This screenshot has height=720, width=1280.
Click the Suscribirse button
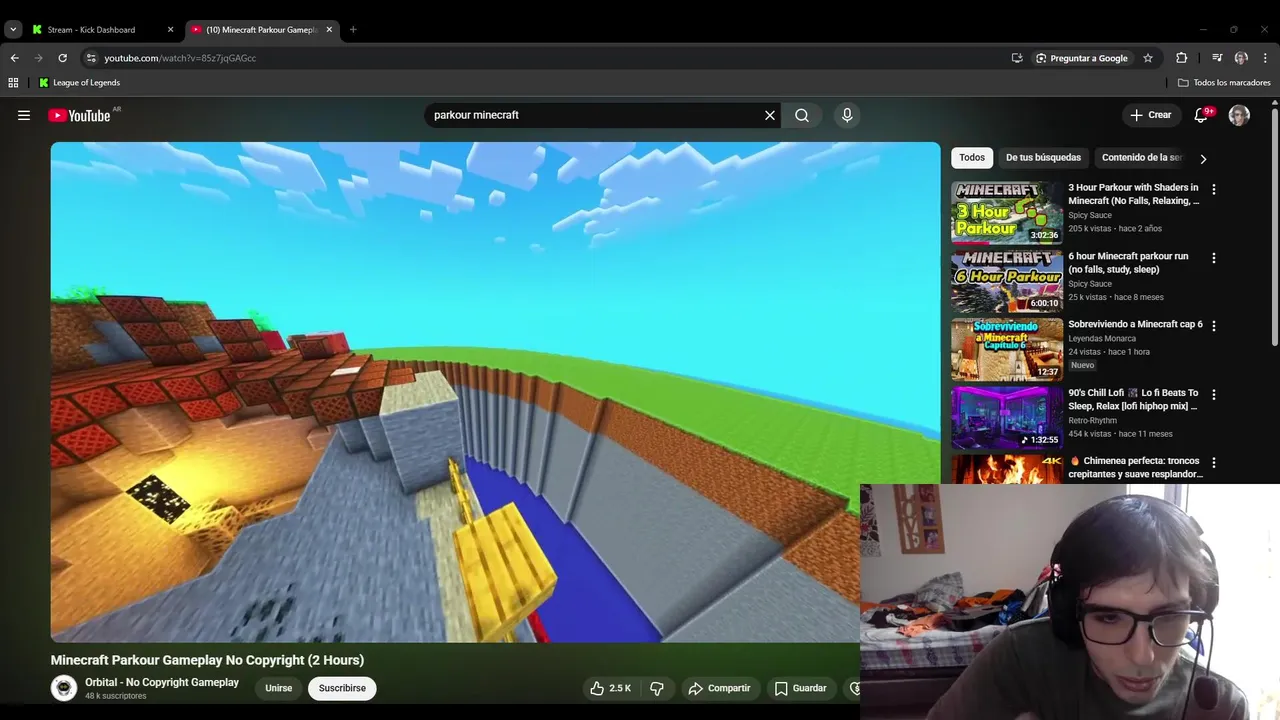[342, 688]
